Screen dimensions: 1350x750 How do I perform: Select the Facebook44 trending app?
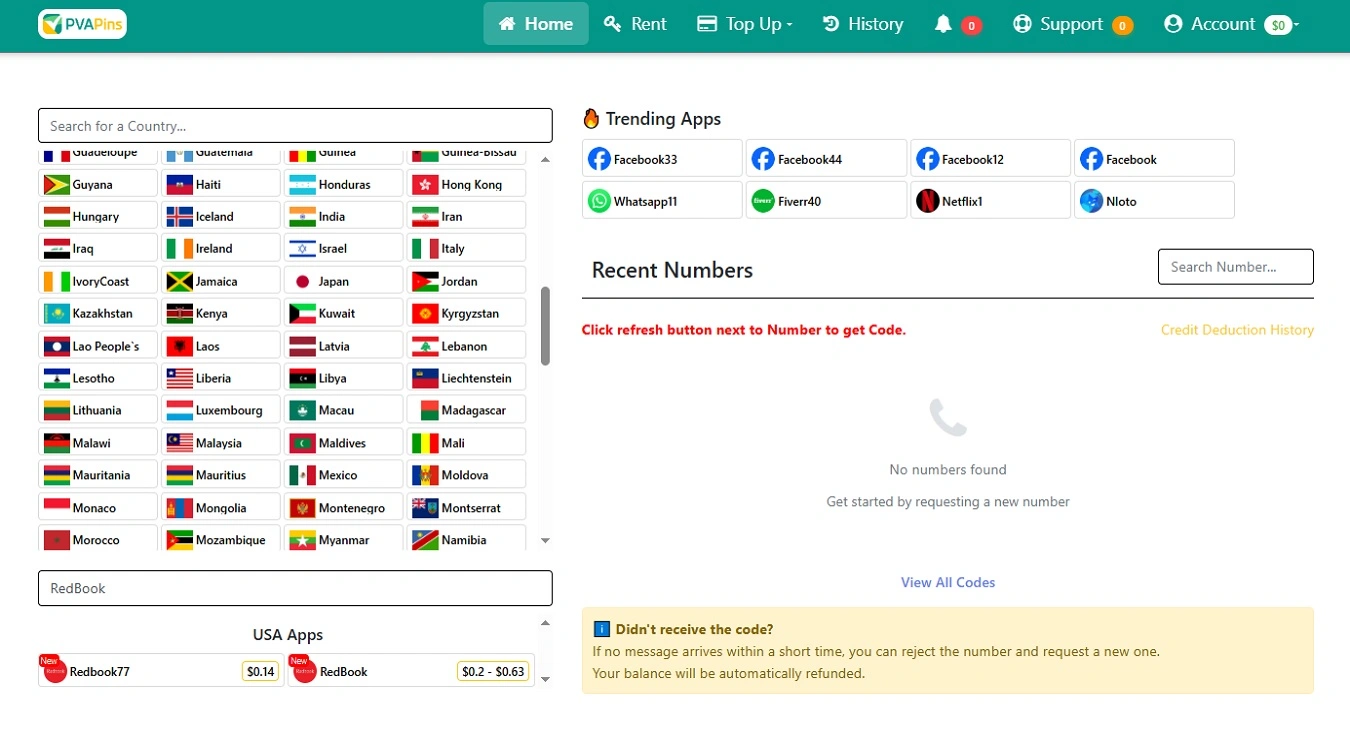pyautogui.click(x=826, y=159)
